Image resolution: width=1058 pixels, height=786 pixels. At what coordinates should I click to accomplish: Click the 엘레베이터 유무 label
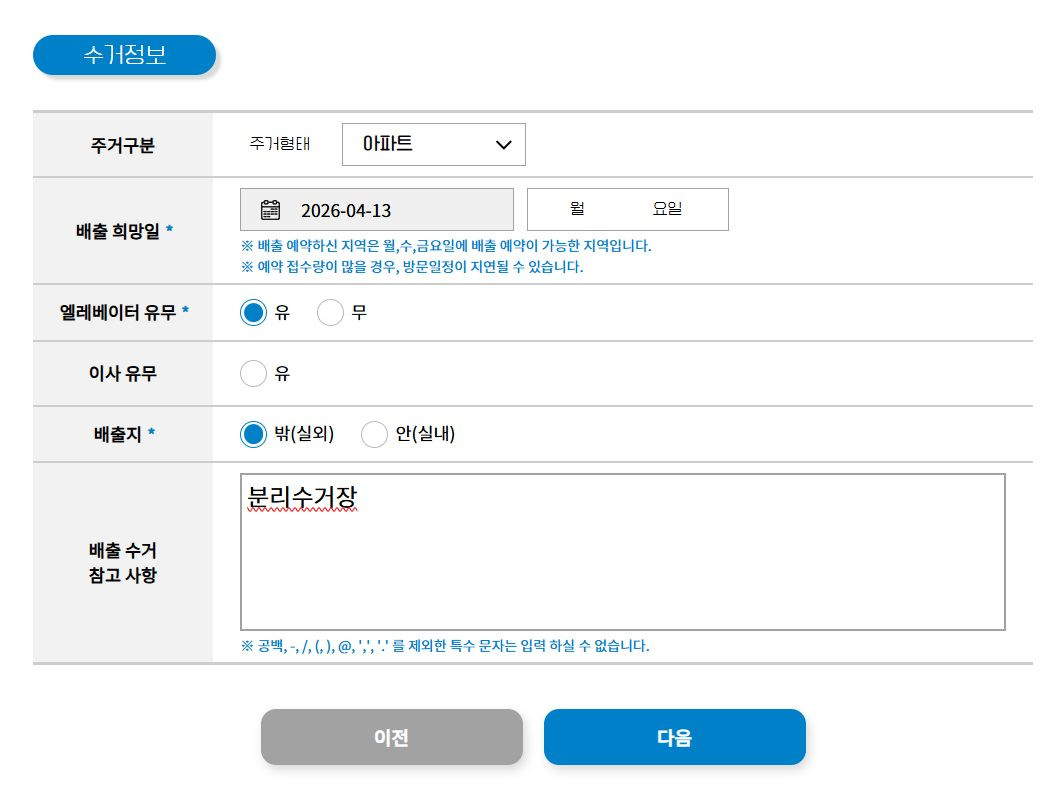[x=124, y=312]
